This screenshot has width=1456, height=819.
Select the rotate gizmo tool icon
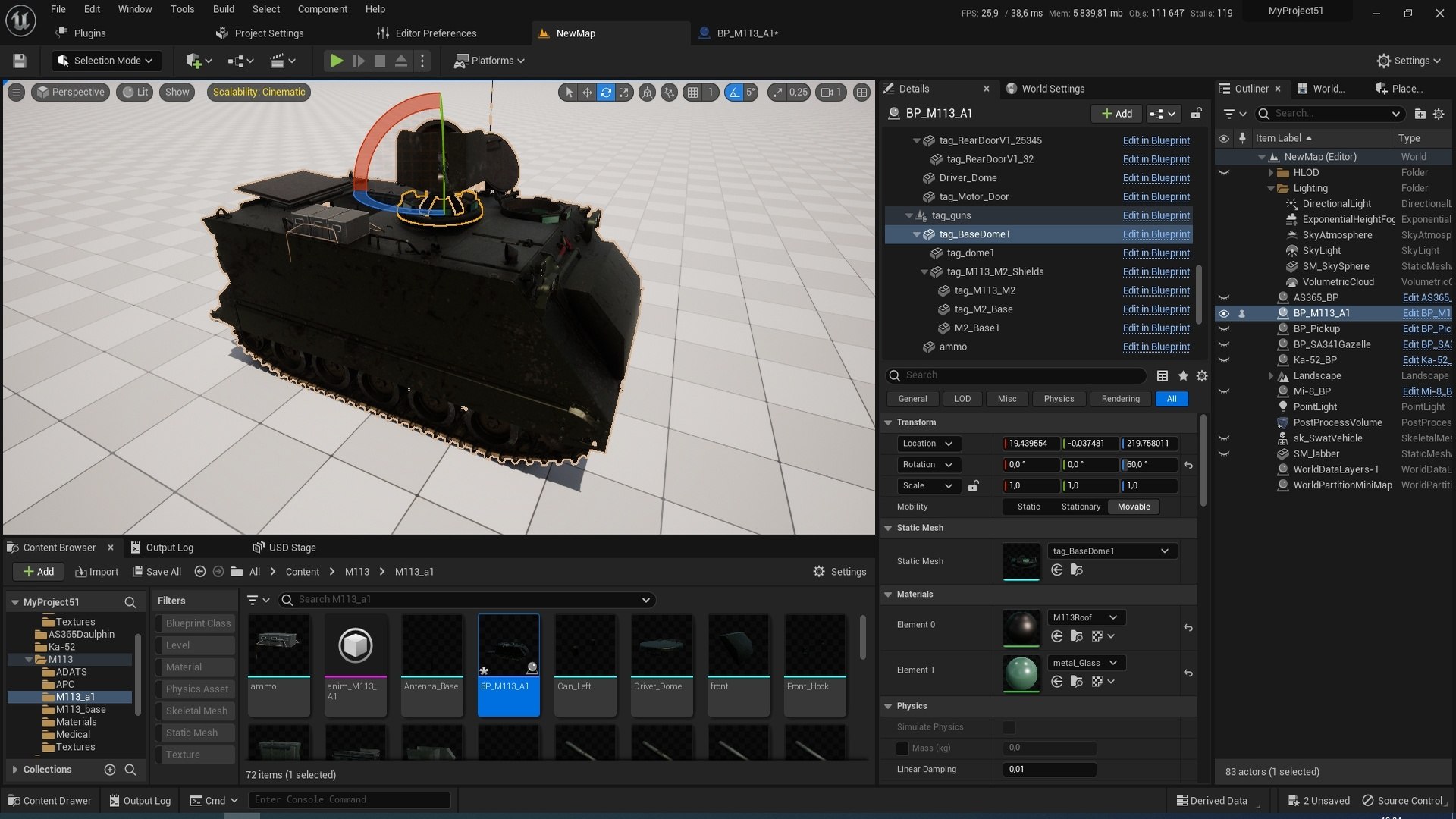click(606, 93)
